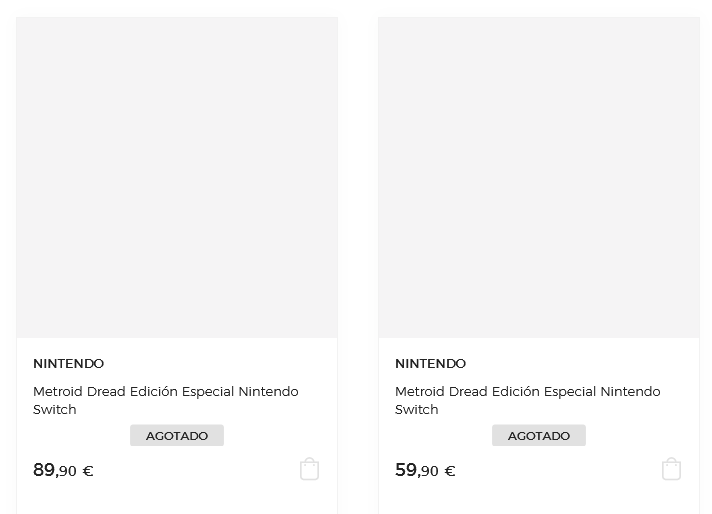Image resolution: width=712 pixels, height=514 pixels.
Task: Select the 89,90 € price text
Action: pyautogui.click(x=63, y=470)
